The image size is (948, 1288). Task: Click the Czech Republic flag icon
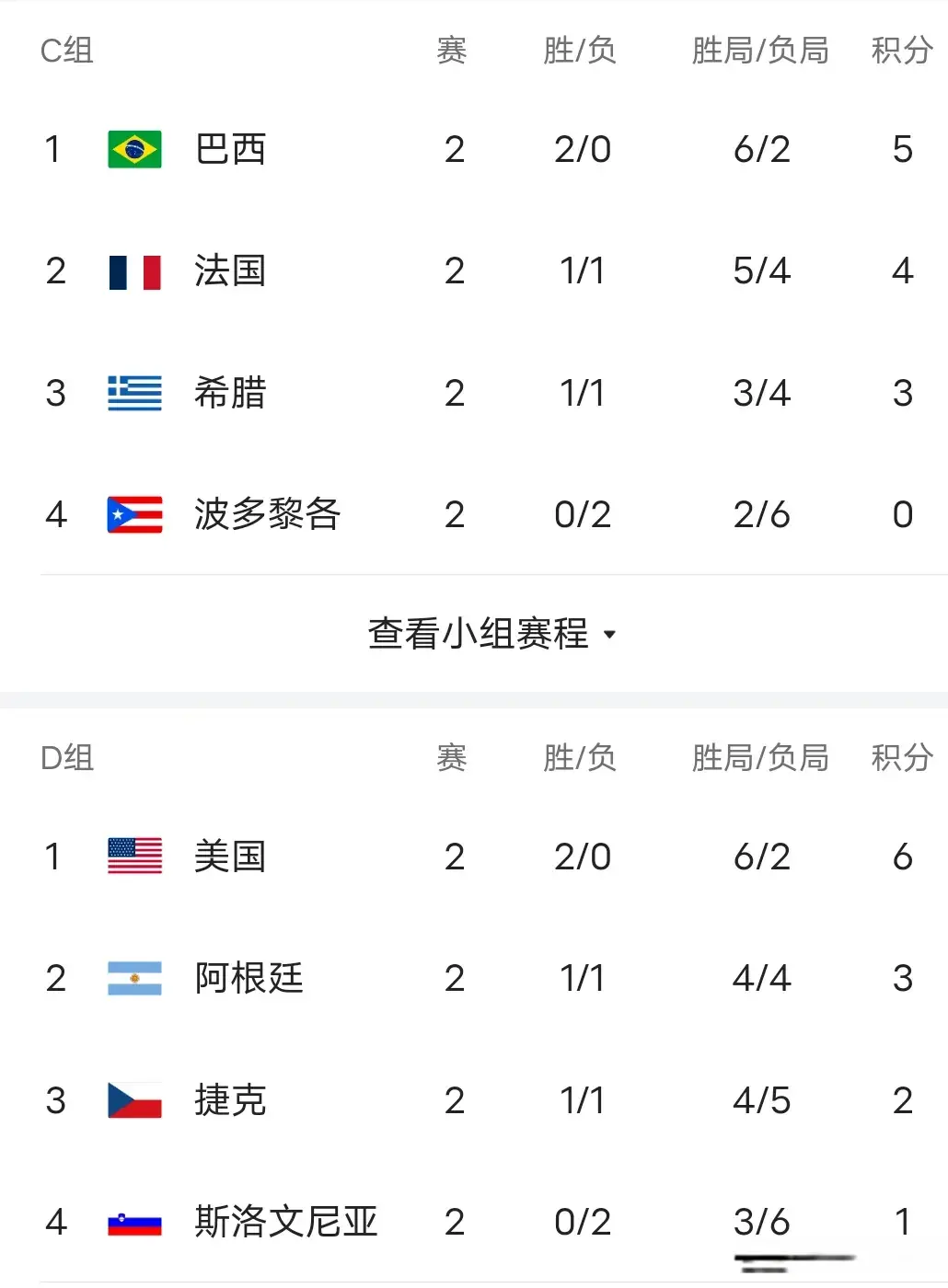coord(134,1100)
